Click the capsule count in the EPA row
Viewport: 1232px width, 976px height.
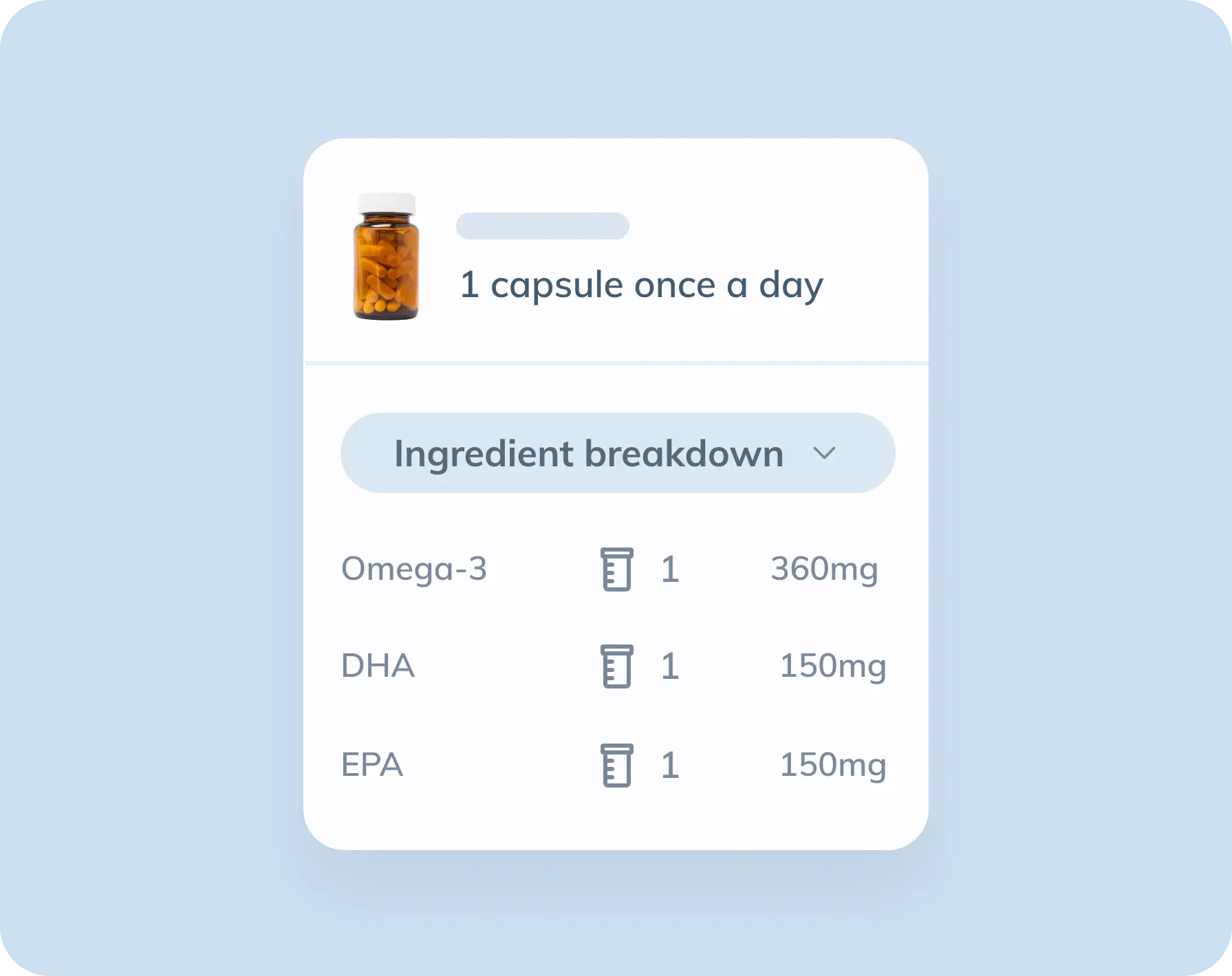(x=670, y=766)
